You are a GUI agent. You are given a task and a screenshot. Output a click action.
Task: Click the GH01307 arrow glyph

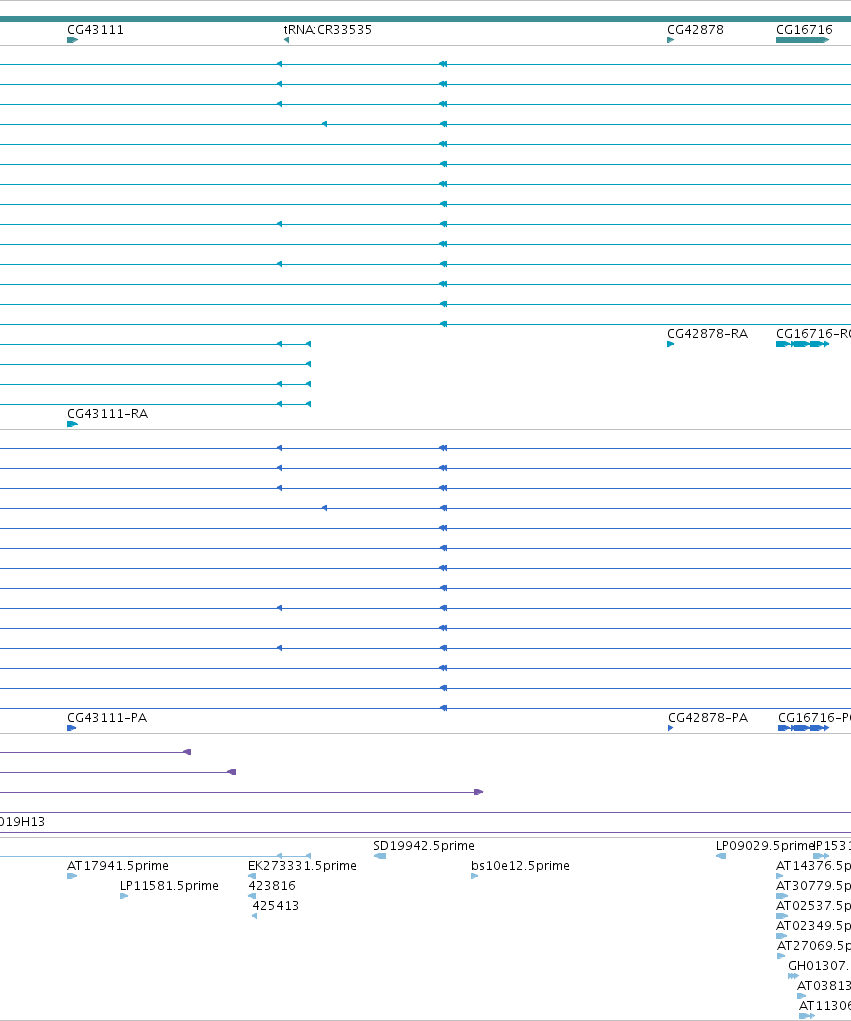pyautogui.click(x=793, y=976)
